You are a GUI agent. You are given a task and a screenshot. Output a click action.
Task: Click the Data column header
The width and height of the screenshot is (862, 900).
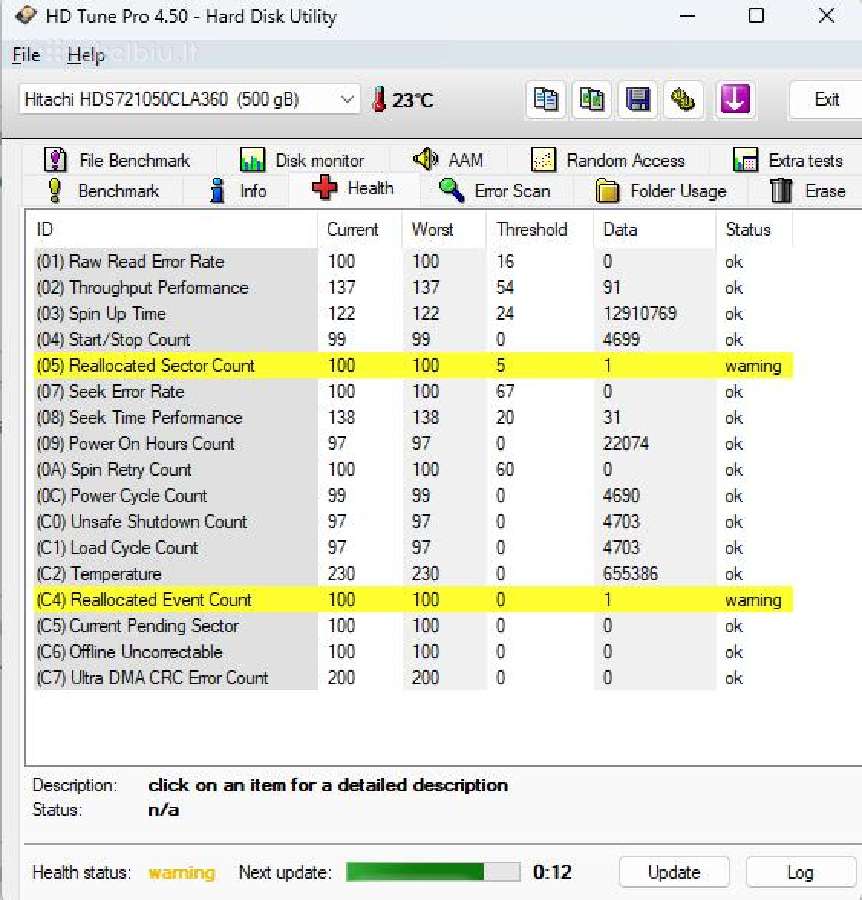tap(654, 230)
